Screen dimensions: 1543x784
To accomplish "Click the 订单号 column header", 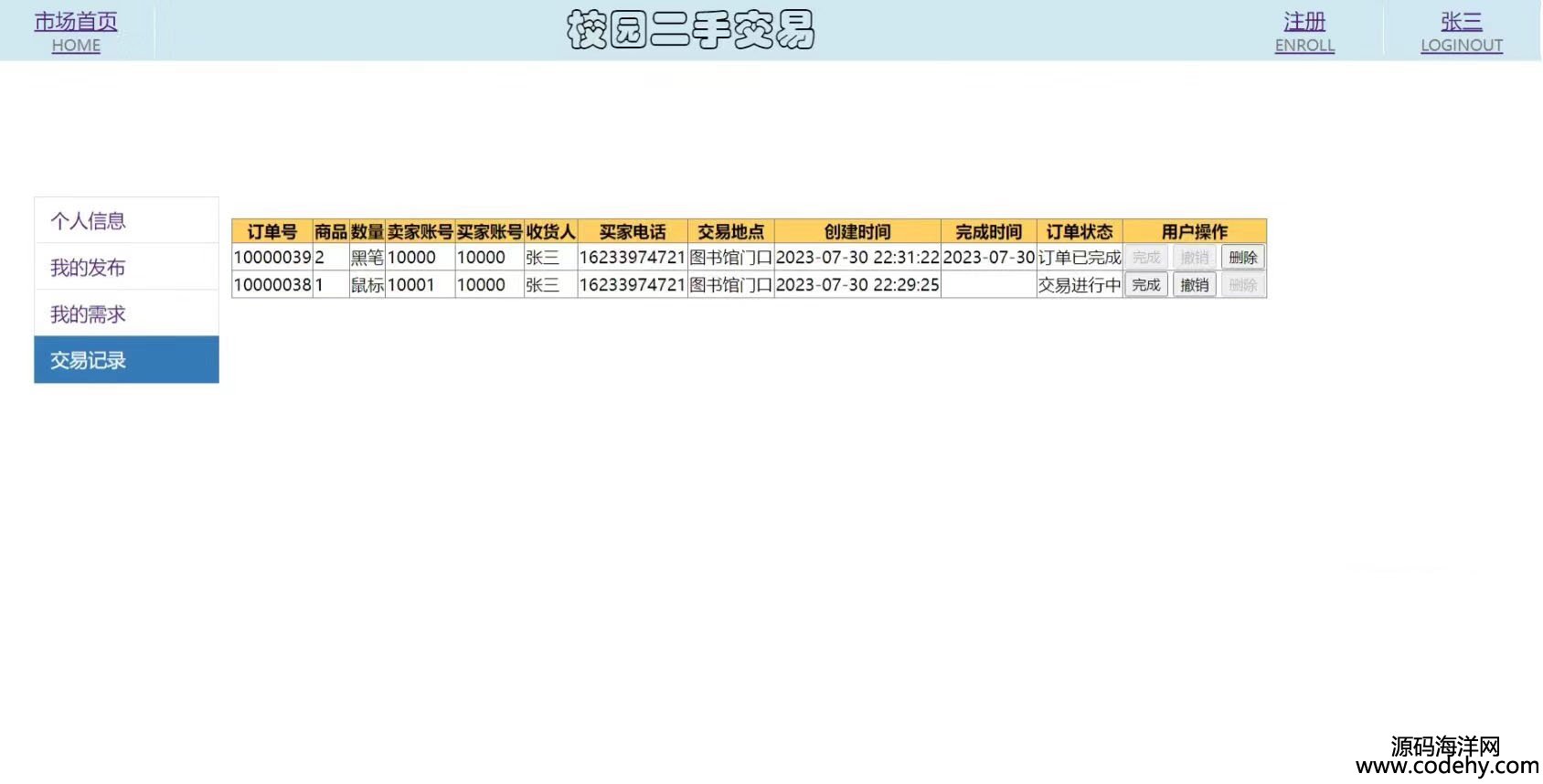I will [272, 231].
